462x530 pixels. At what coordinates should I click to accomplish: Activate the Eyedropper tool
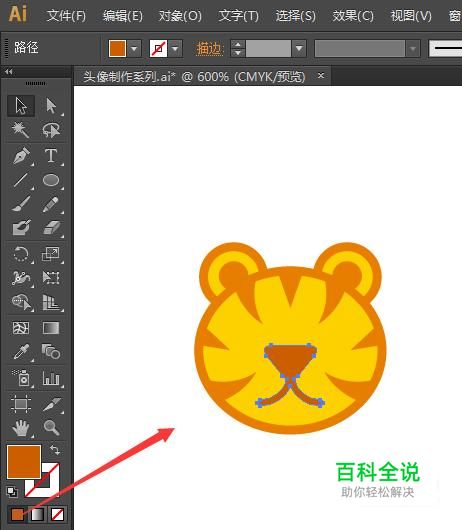pos(21,352)
